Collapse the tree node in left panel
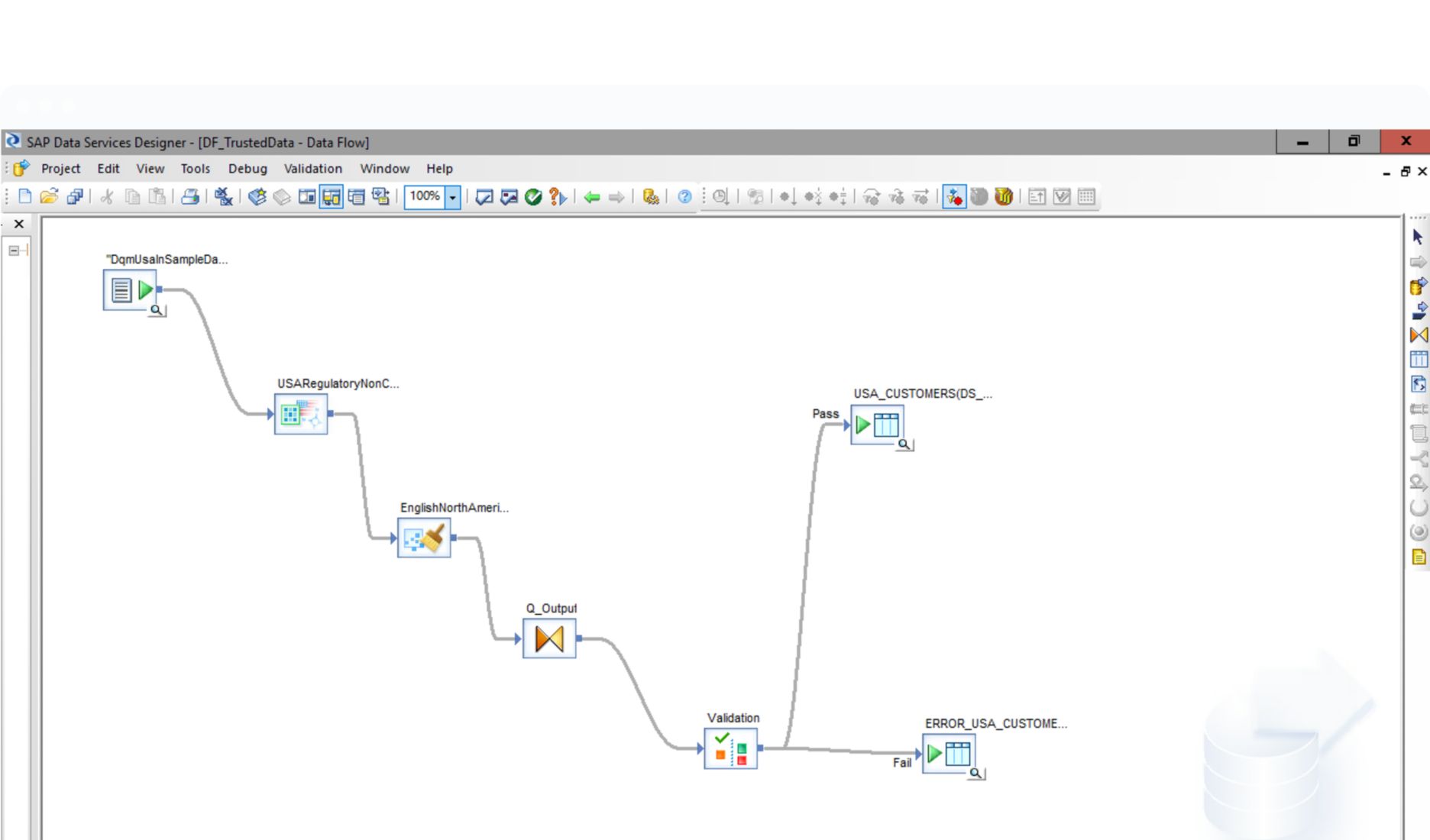The height and width of the screenshot is (840, 1430). (x=14, y=250)
